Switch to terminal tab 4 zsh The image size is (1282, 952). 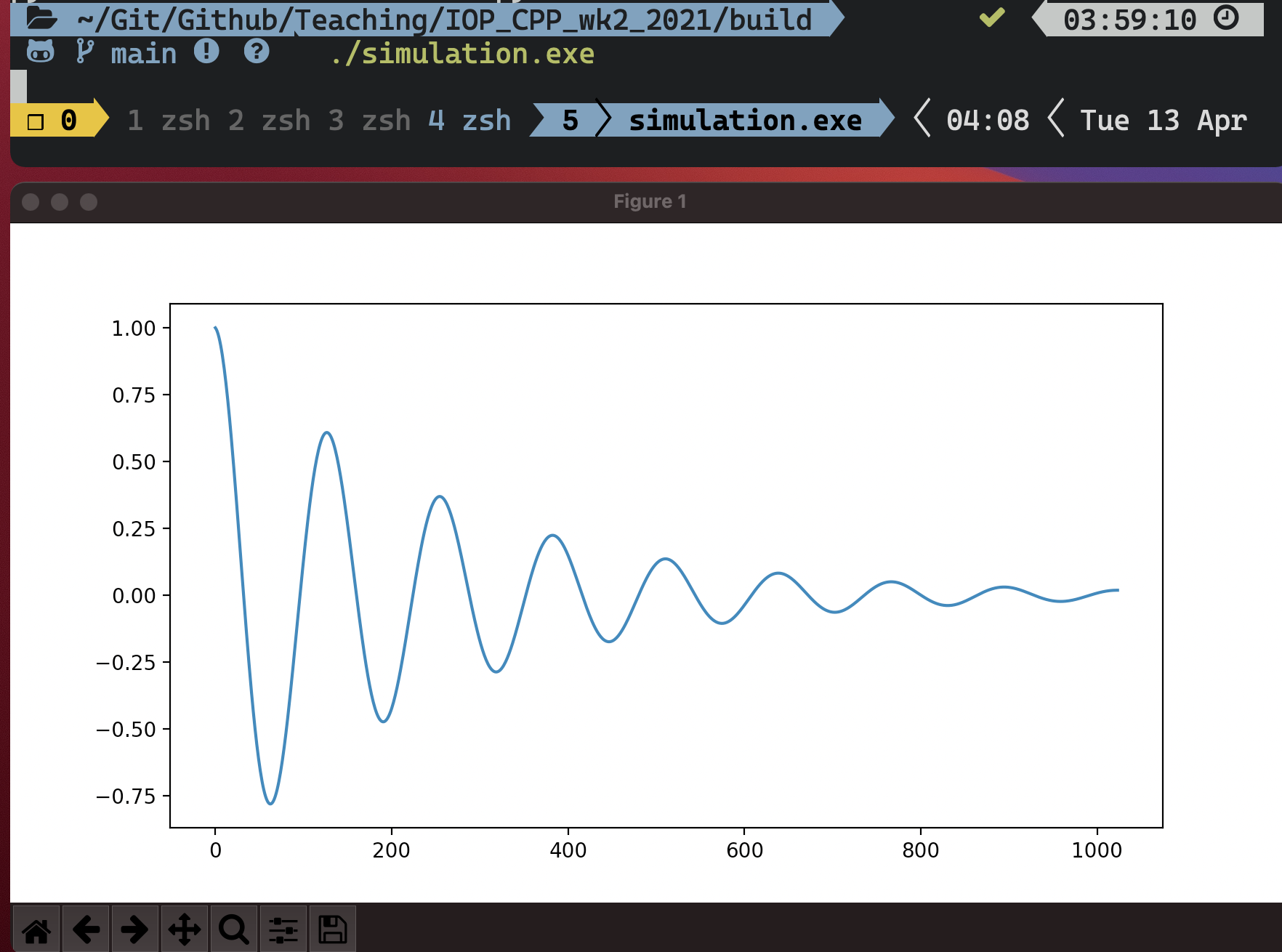pos(472,120)
